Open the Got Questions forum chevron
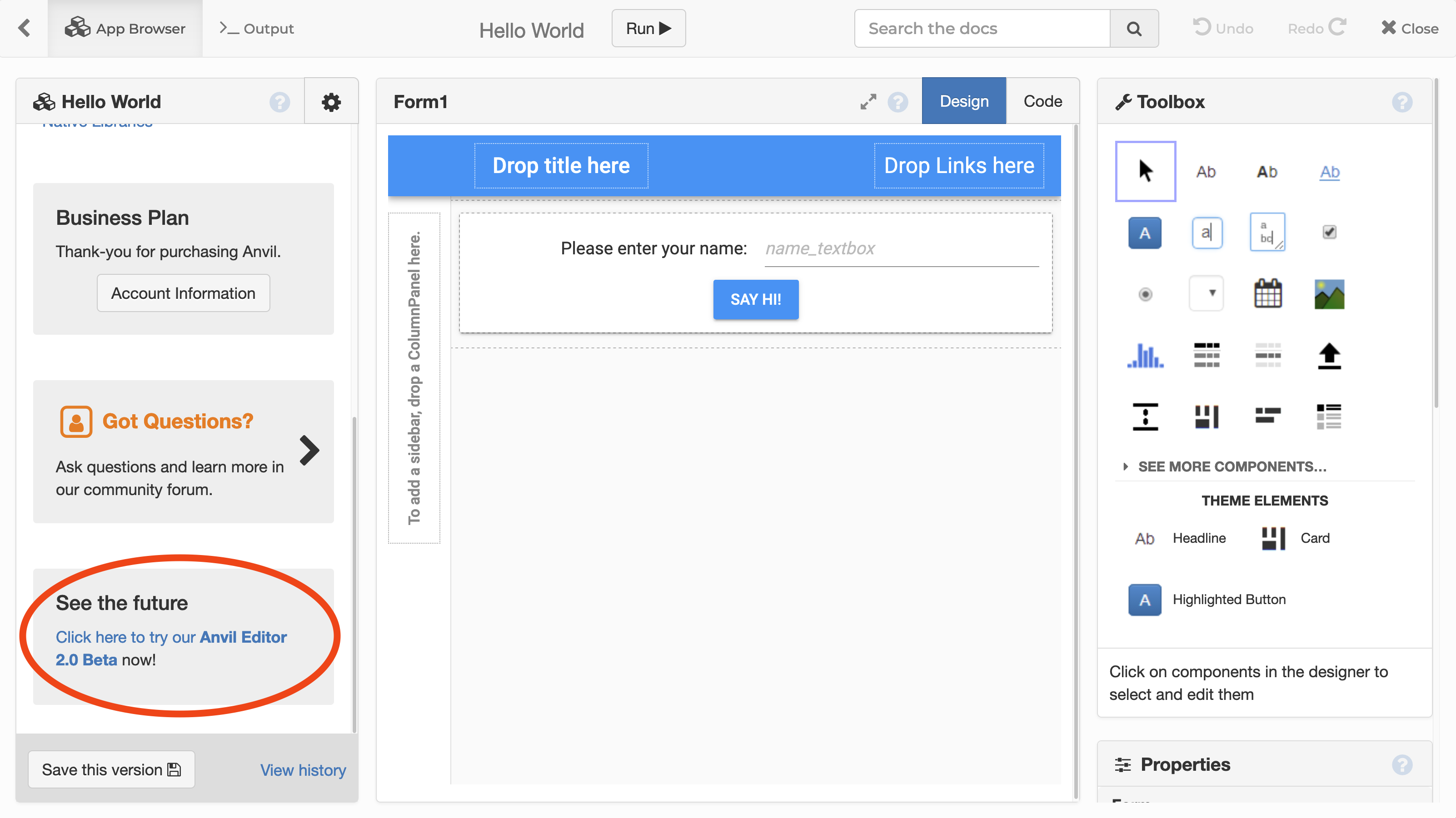This screenshot has height=818, width=1456. click(309, 450)
